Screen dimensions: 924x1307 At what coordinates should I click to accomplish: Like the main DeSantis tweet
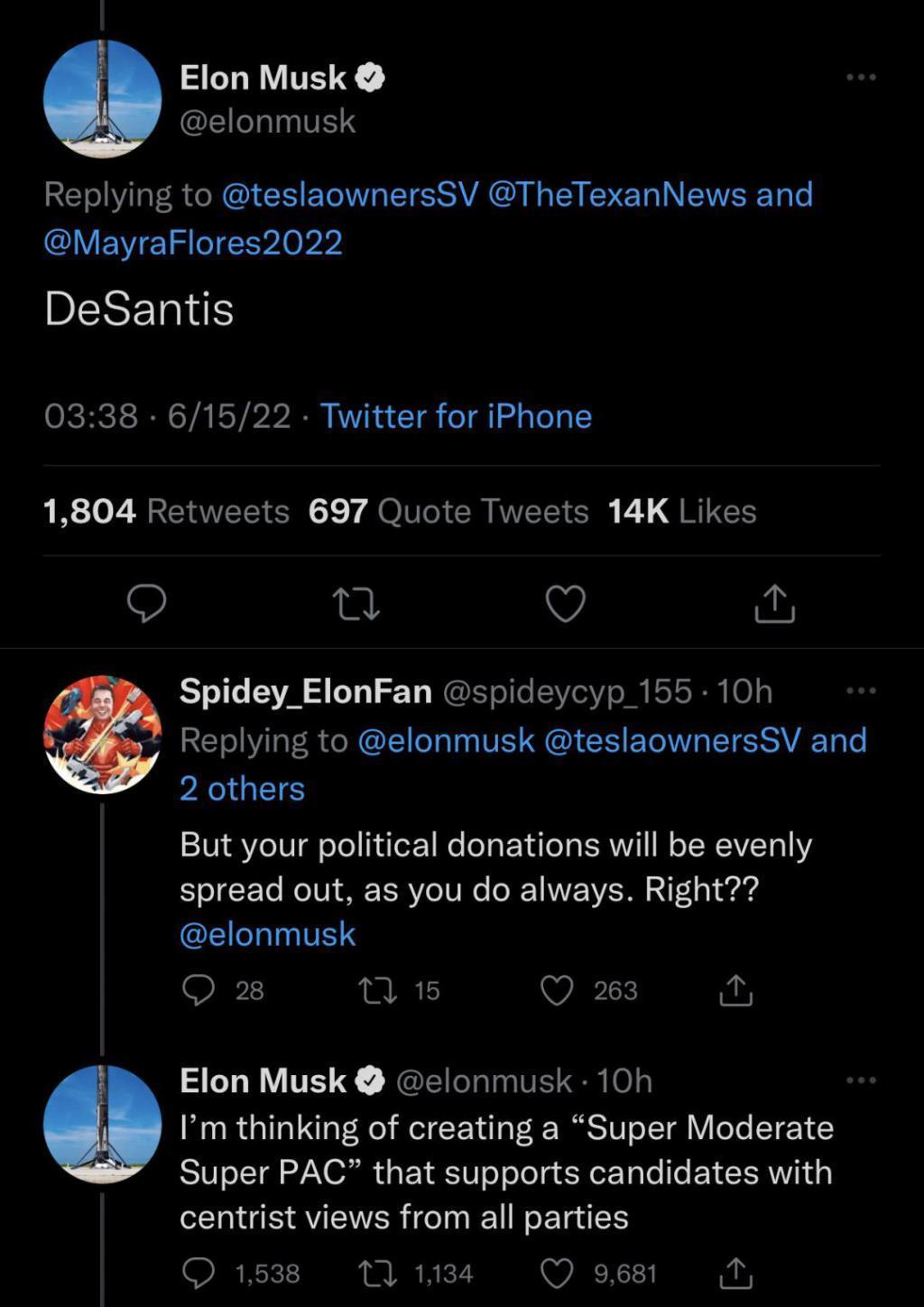pos(566,604)
